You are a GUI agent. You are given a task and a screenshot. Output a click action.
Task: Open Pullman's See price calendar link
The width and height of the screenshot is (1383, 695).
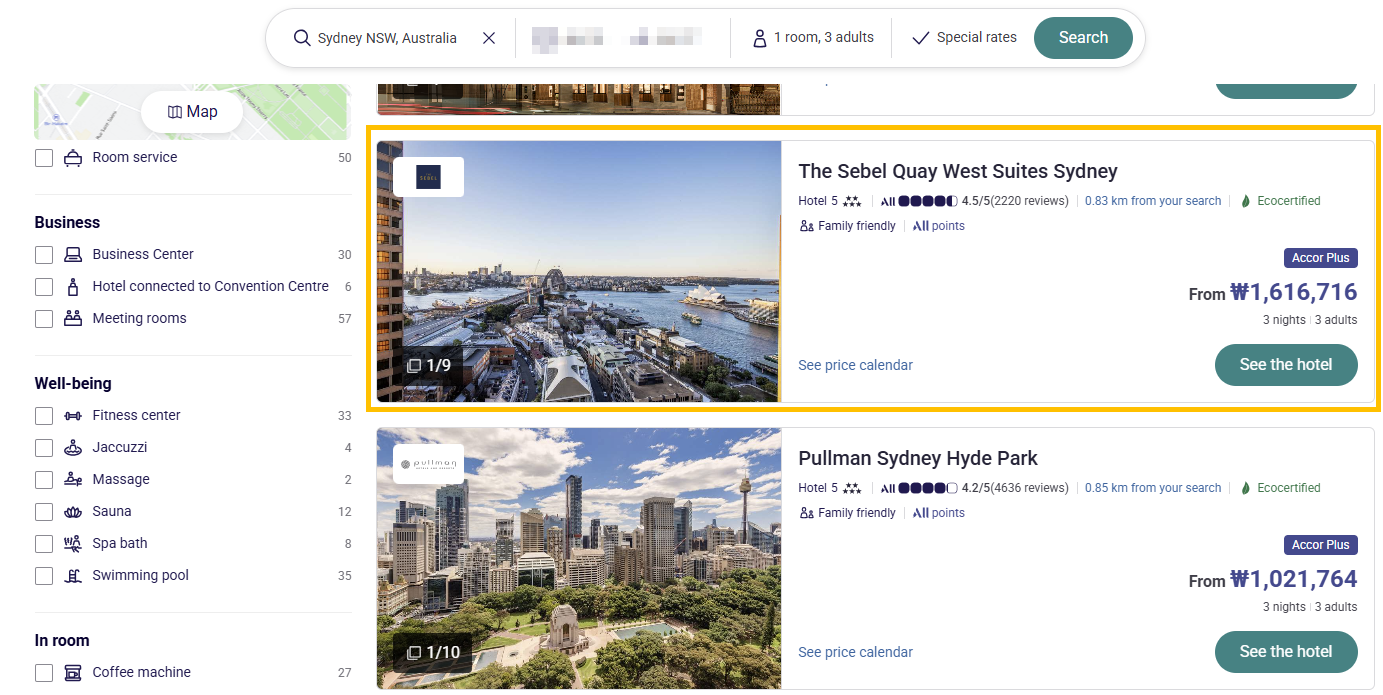pos(855,653)
